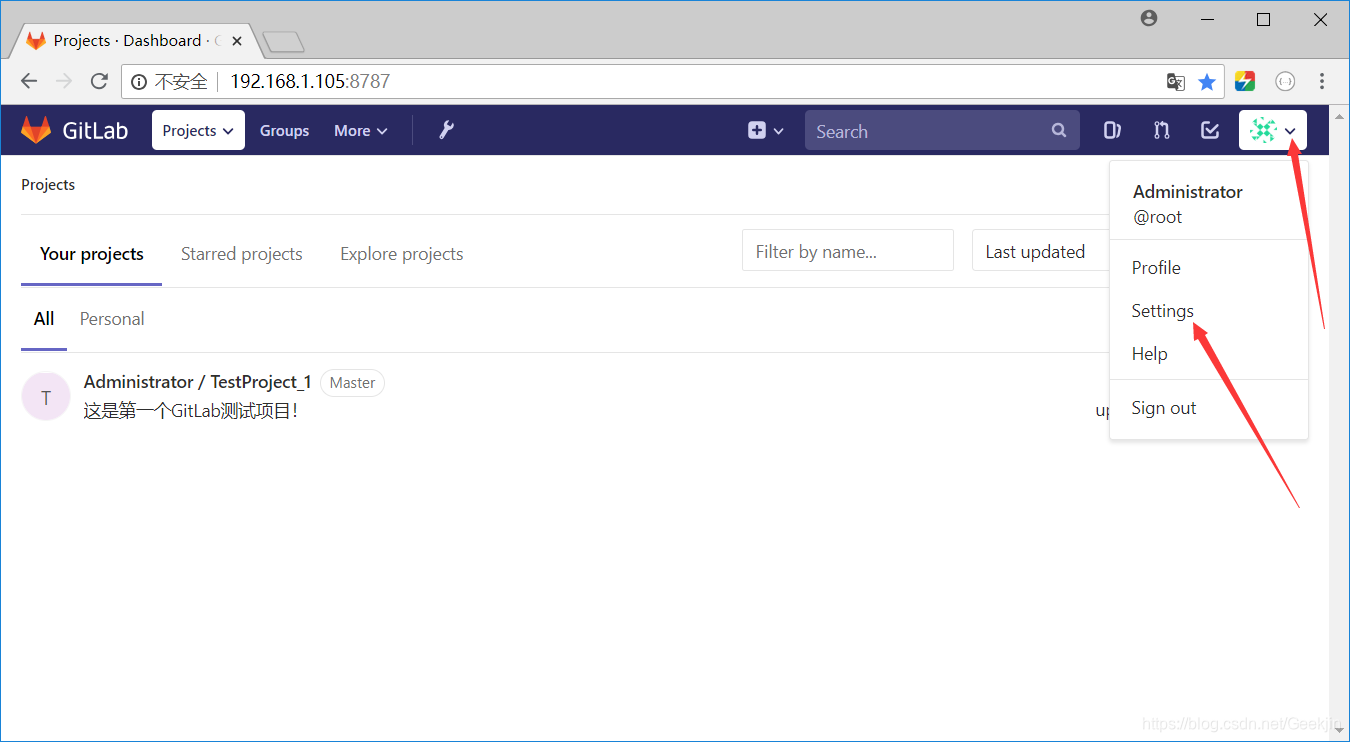Click the site info icon in address bar
This screenshot has width=1350, height=742.
(x=139, y=81)
